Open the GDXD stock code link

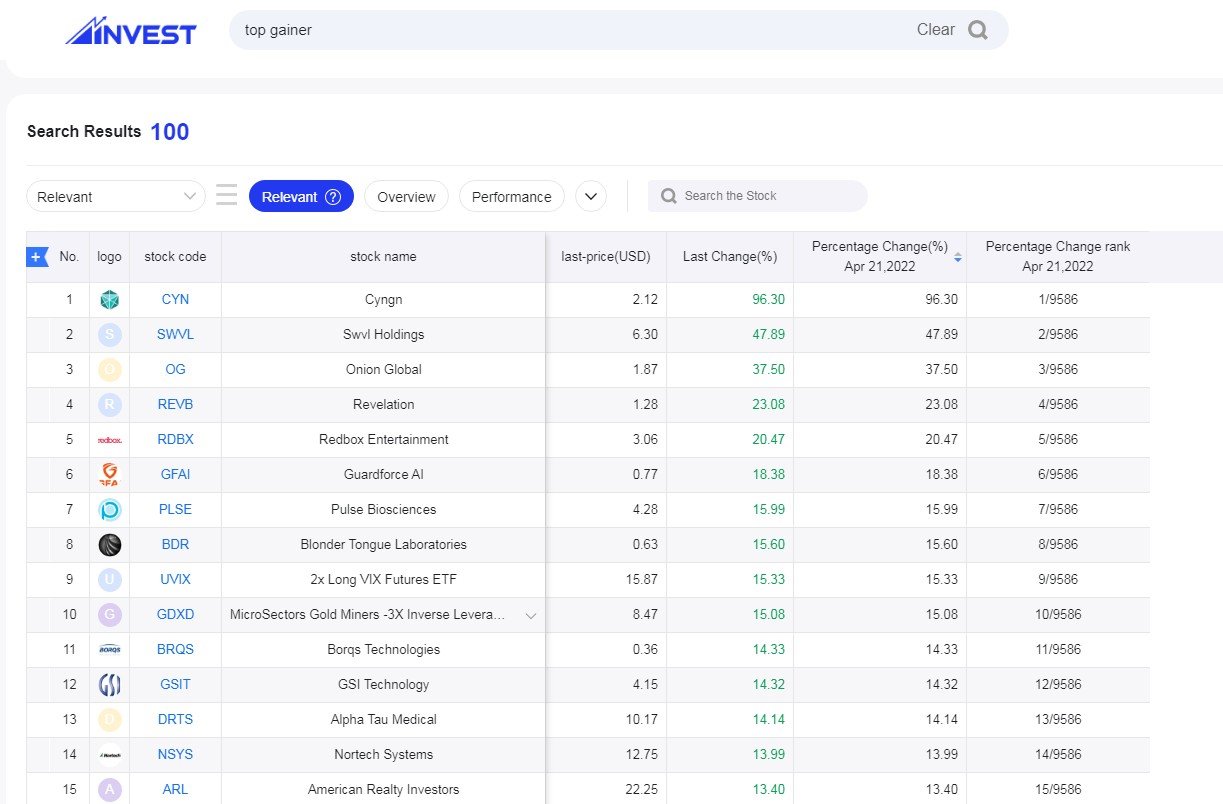[x=175, y=614]
